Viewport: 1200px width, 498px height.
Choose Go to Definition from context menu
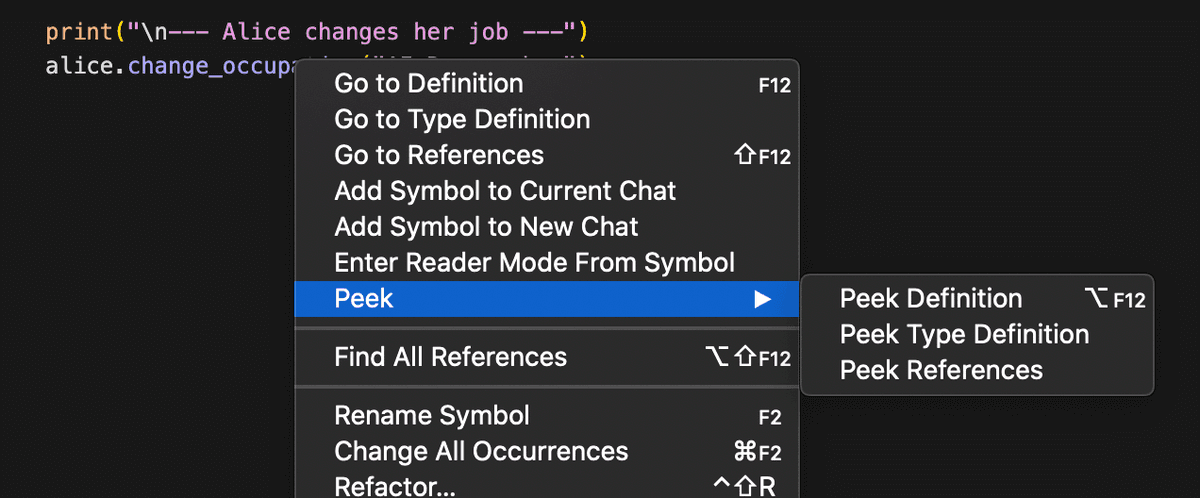[x=428, y=83]
